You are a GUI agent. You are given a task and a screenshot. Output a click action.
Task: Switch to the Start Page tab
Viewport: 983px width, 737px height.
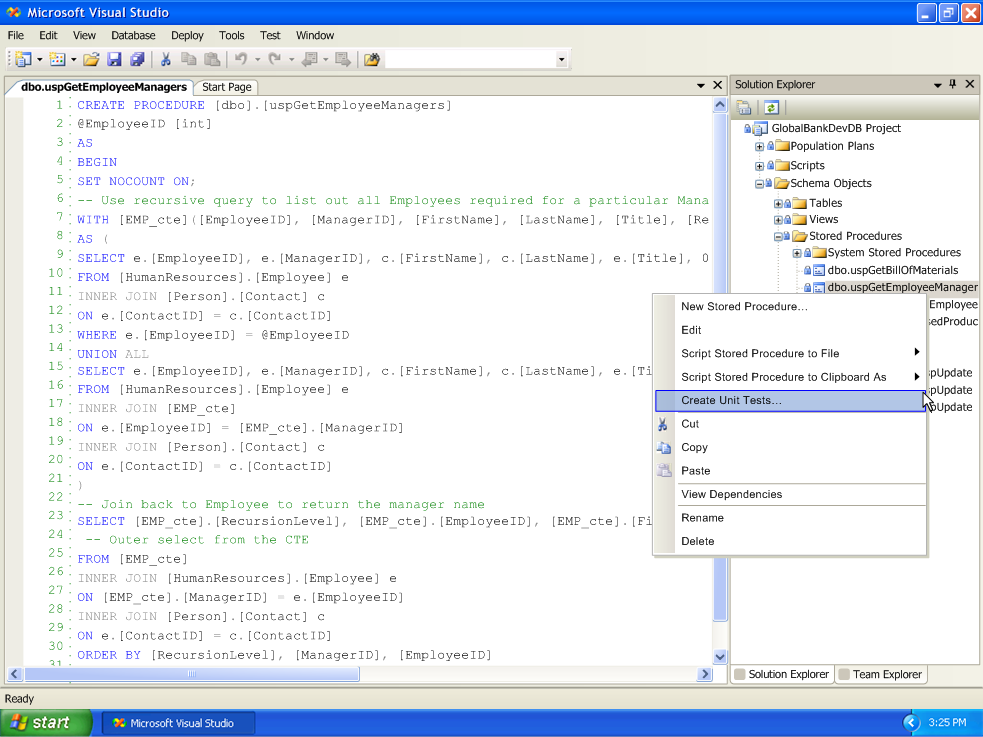click(226, 87)
